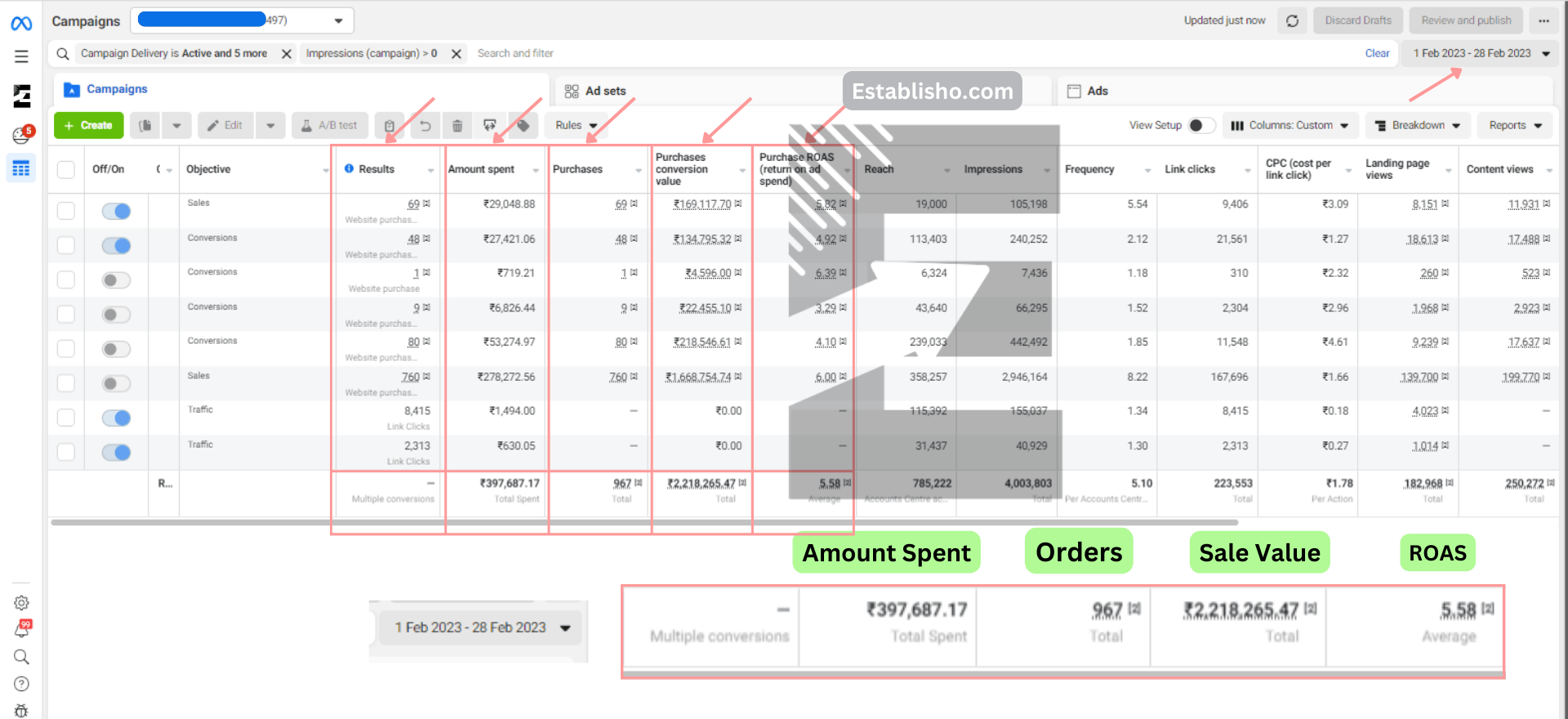The height and width of the screenshot is (719, 1568).
Task: Open the help question mark icon
Action: 21,684
